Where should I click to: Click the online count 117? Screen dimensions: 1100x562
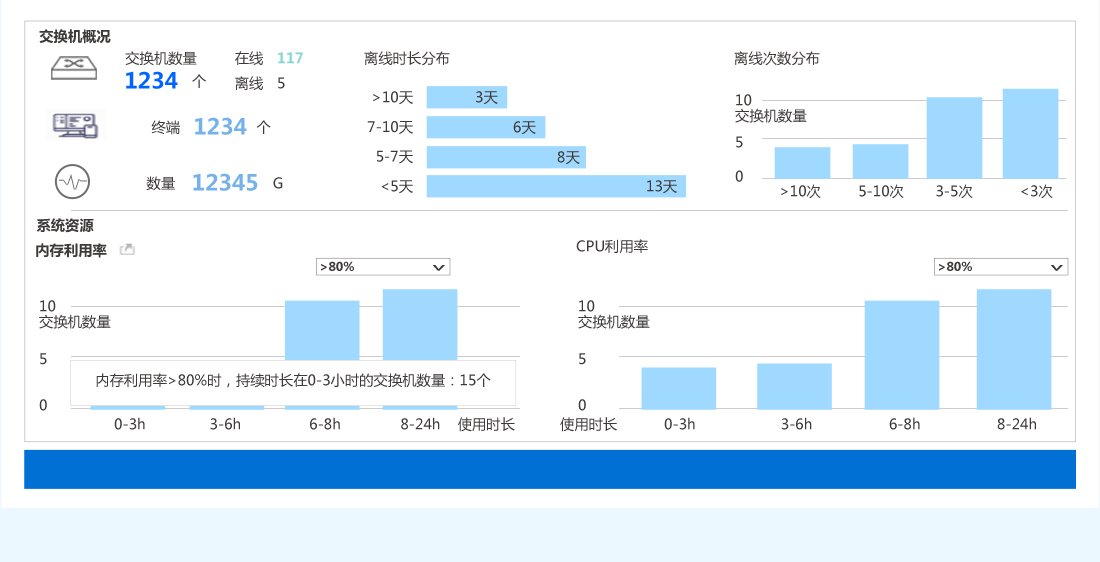click(290, 59)
